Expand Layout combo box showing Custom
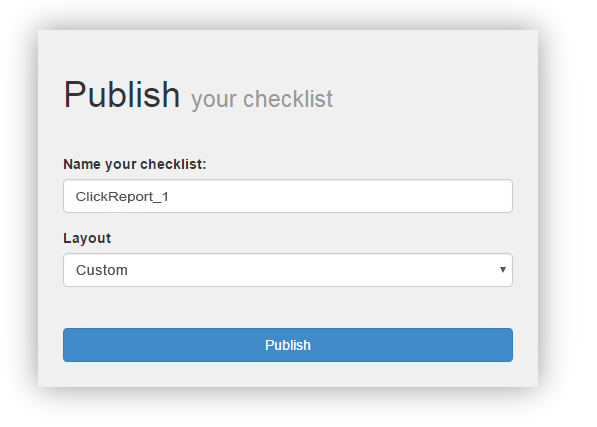The height and width of the screenshot is (427, 597). [x=288, y=270]
